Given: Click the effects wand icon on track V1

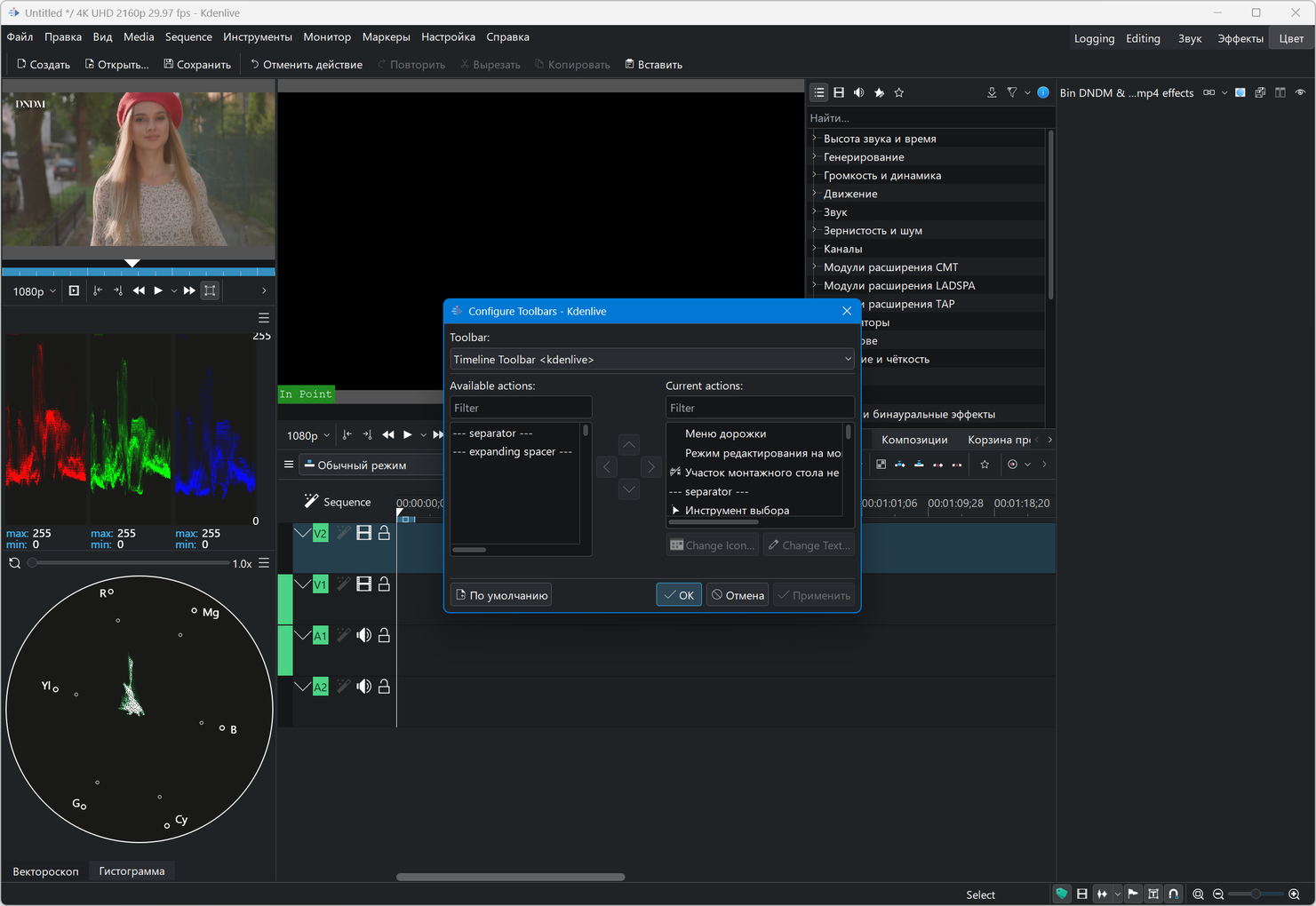Looking at the screenshot, I should [x=343, y=584].
